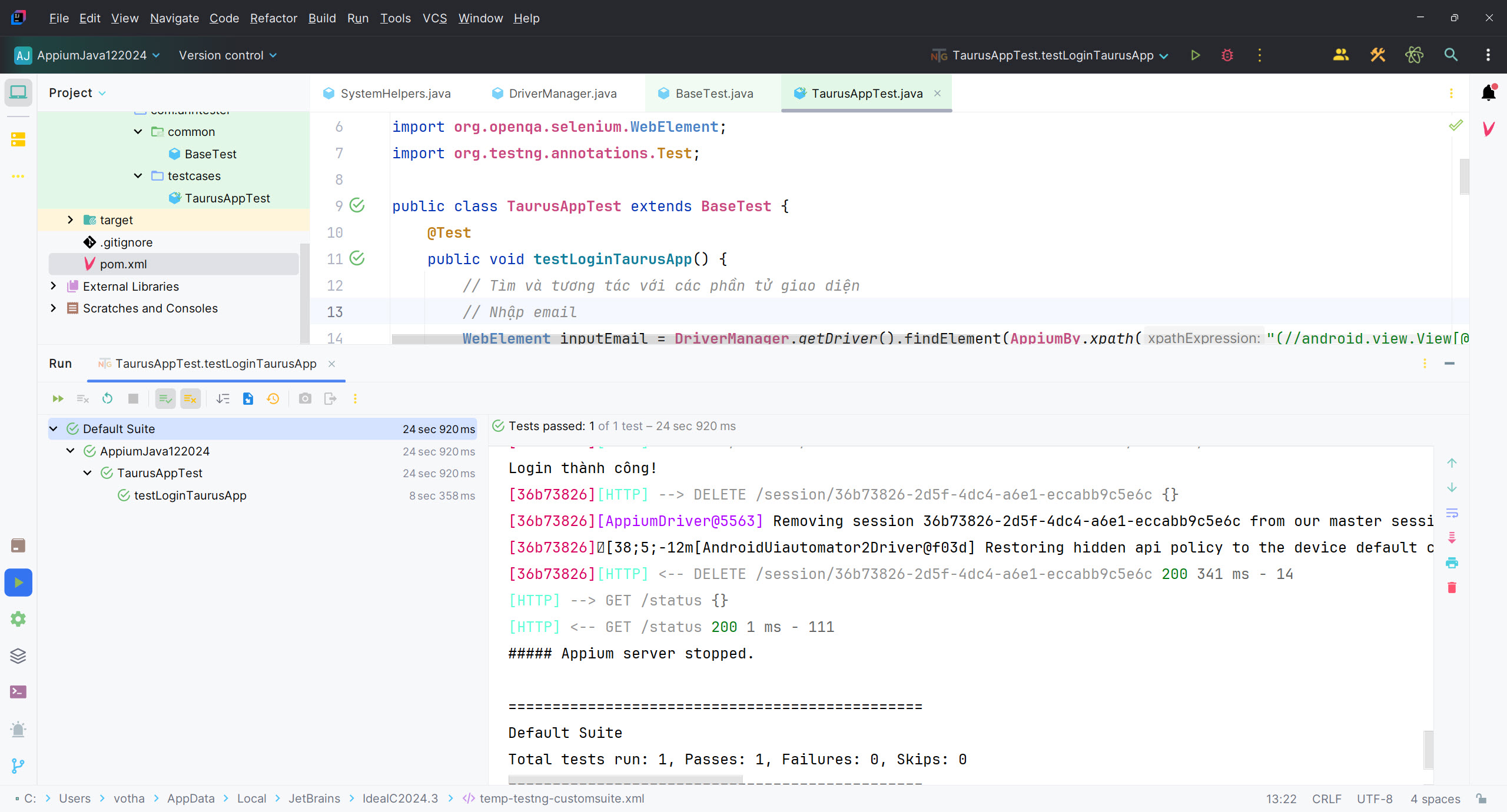Collapse Default Suite test node

(53, 429)
